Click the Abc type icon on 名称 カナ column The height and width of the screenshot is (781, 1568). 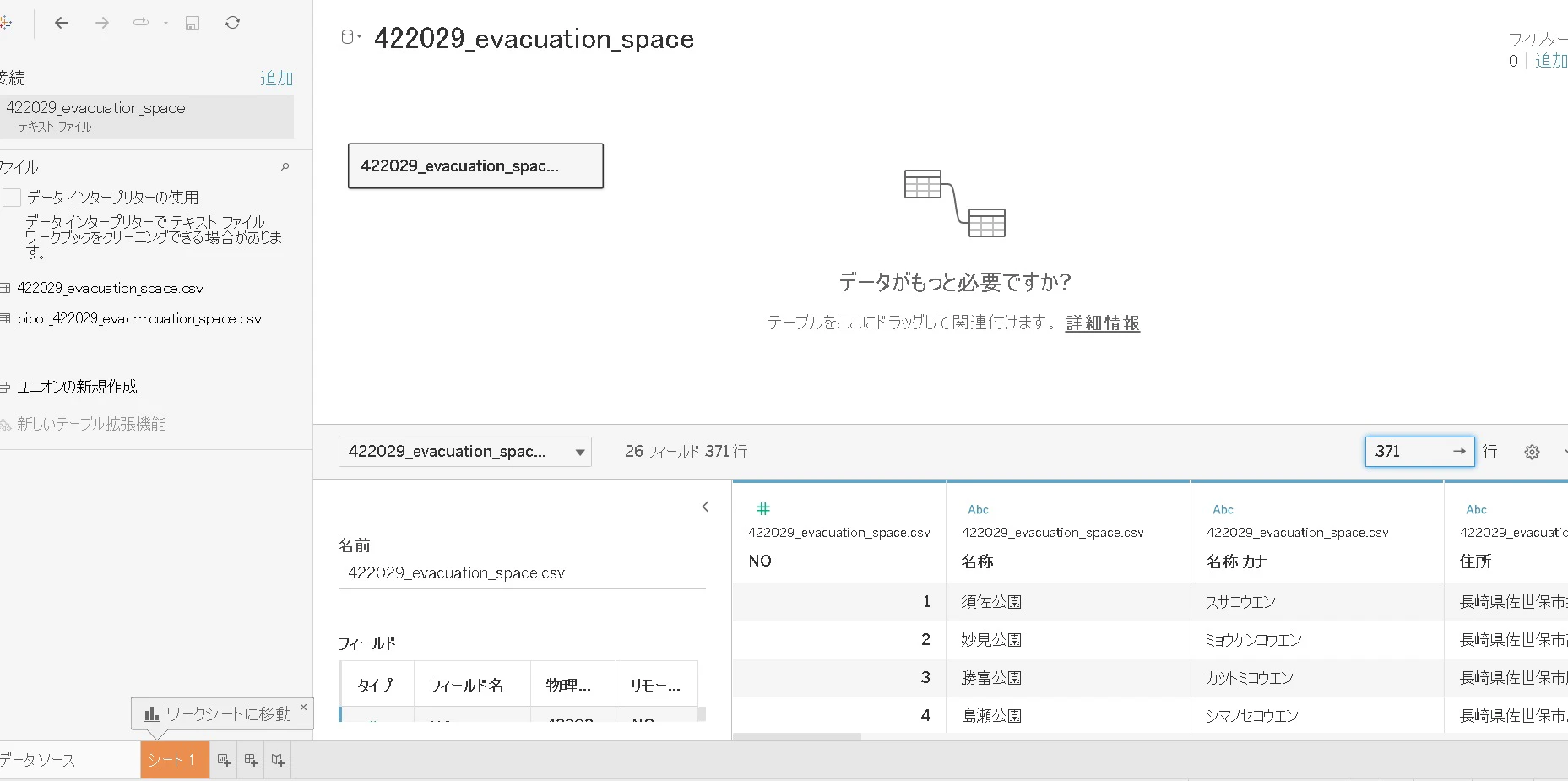(x=1223, y=509)
